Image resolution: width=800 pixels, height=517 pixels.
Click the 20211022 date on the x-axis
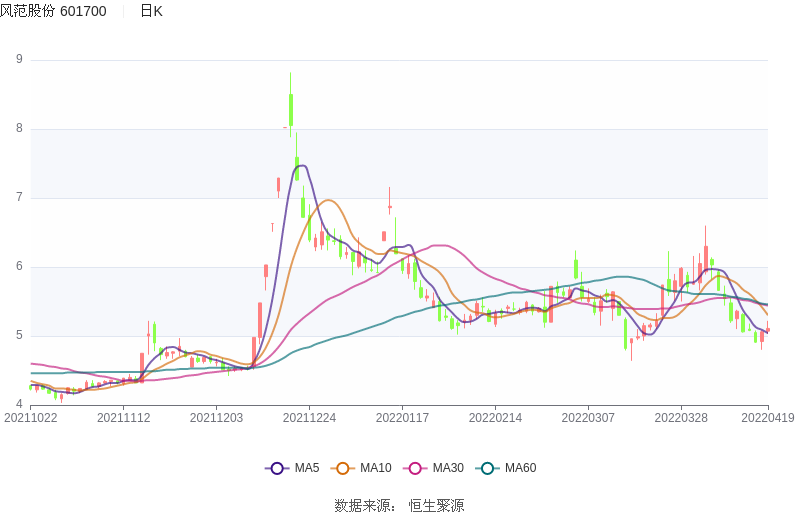pos(32,418)
